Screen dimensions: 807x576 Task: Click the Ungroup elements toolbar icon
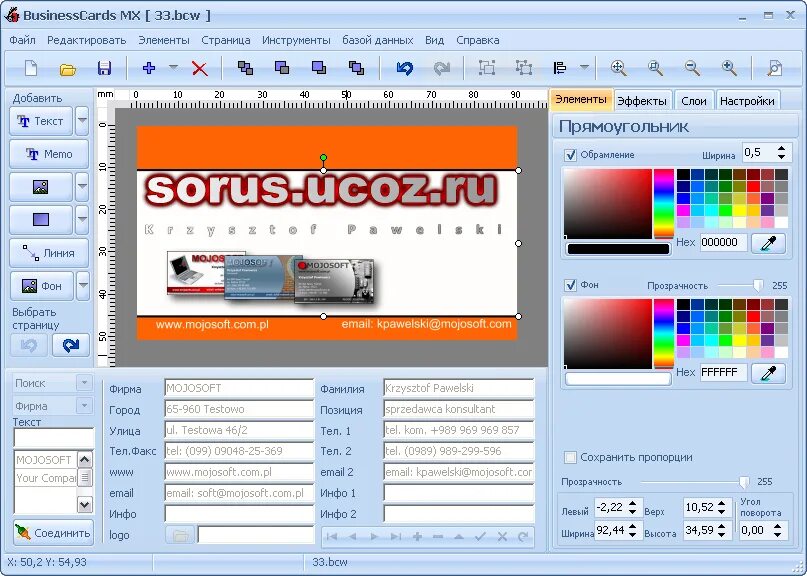pyautogui.click(x=523, y=68)
